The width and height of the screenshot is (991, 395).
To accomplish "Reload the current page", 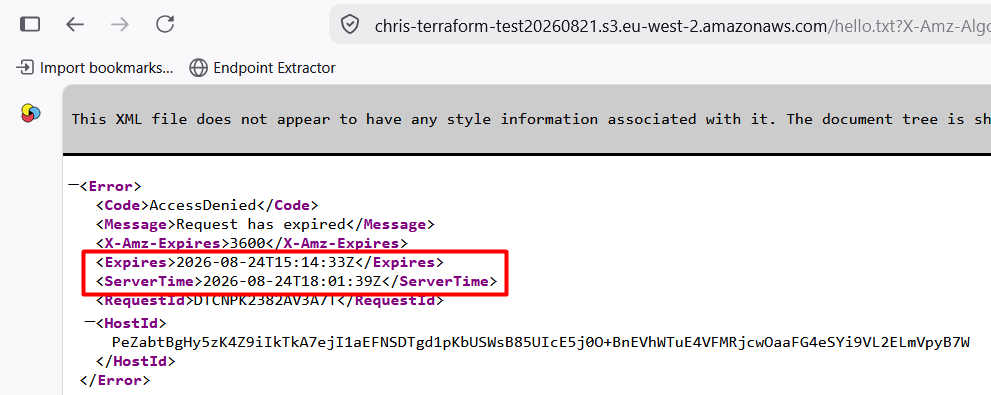I will 165,25.
